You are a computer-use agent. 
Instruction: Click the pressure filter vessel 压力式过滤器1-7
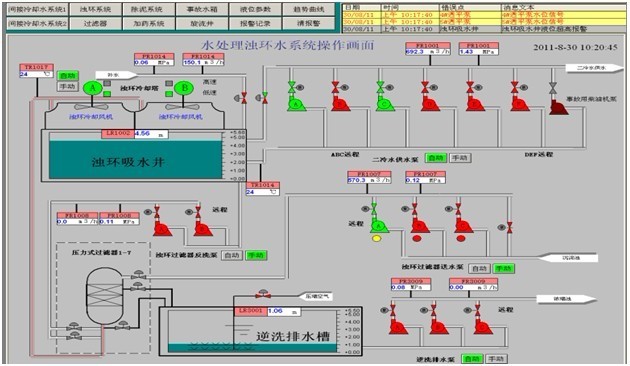tap(104, 296)
